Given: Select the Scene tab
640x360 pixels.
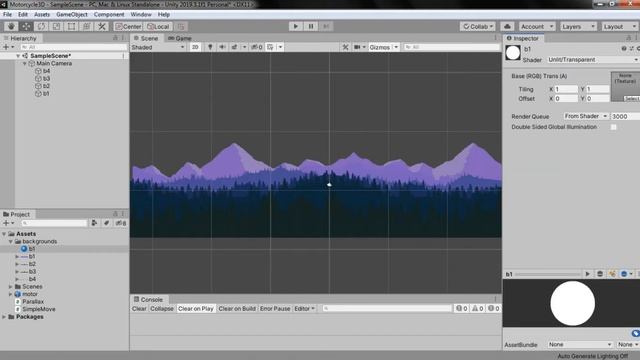Looking at the screenshot, I should [146, 38].
